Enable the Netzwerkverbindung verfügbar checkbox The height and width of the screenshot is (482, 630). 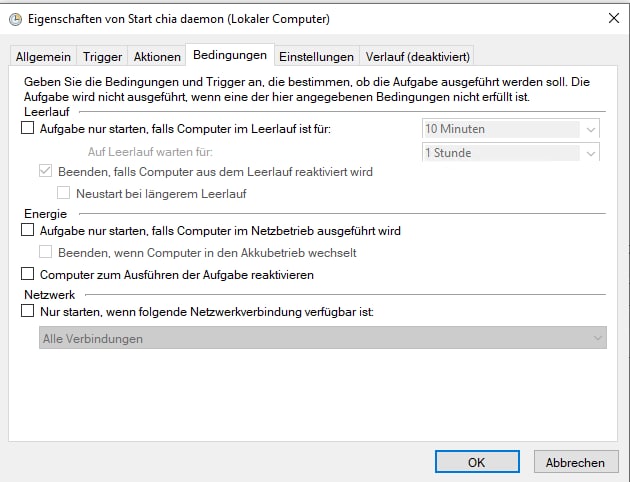(27, 311)
